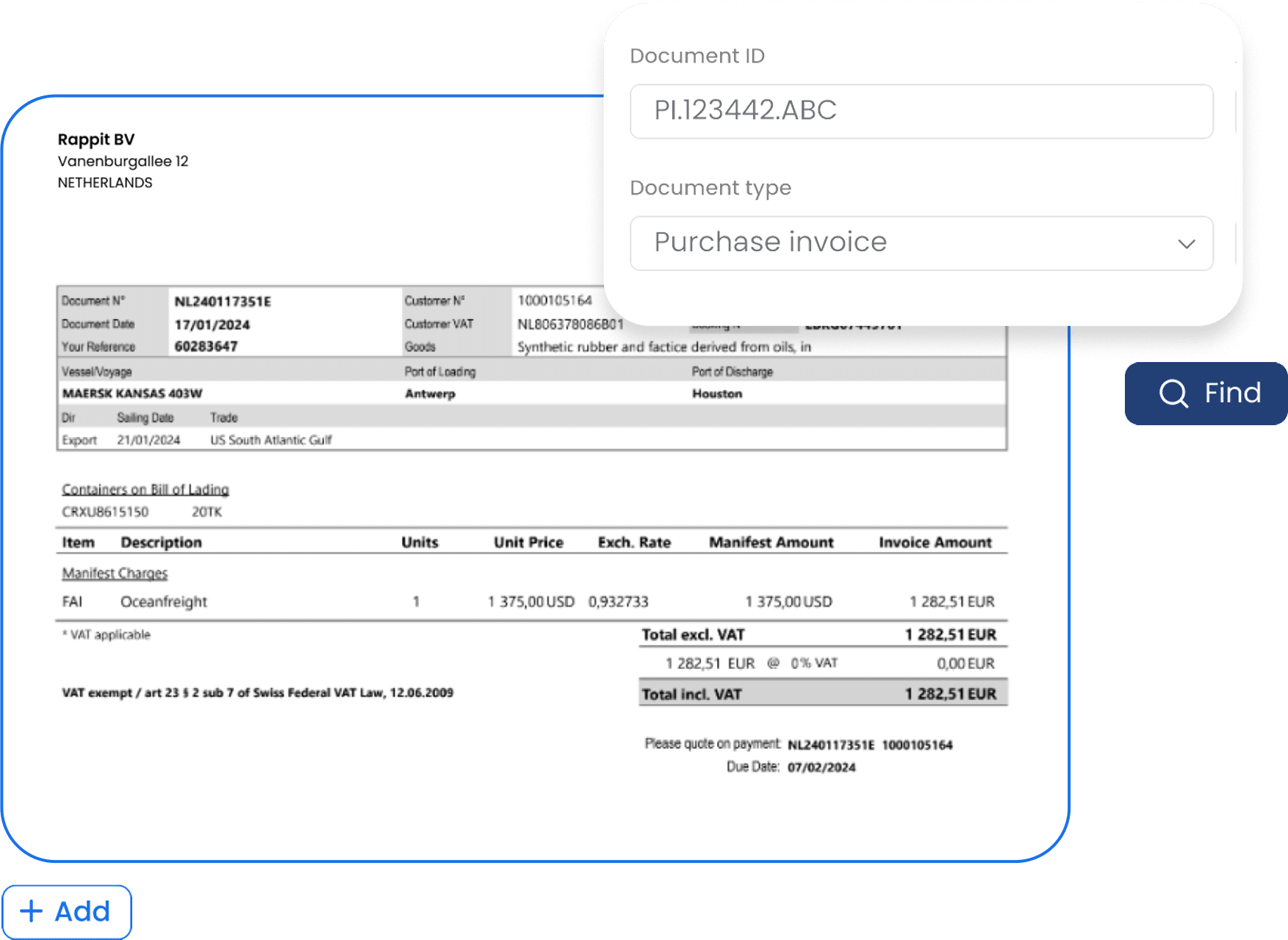
Task: Select the document date 17/01/2024
Action: pos(212,325)
